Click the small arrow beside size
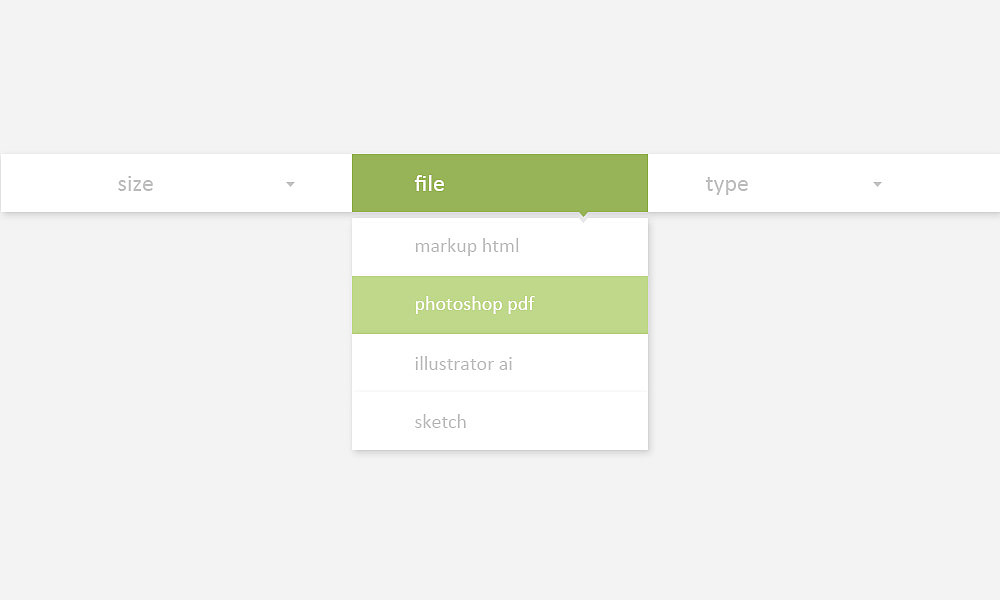 click(290, 184)
